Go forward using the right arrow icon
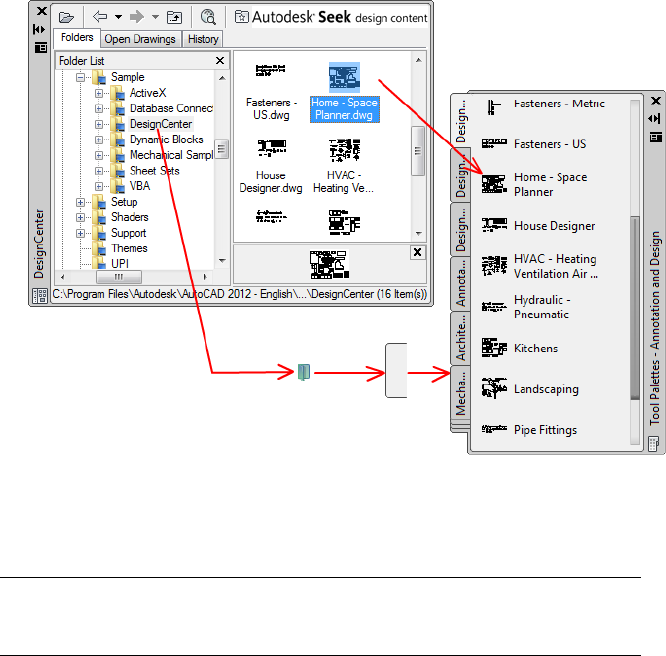This screenshot has width=666, height=656. click(137, 17)
